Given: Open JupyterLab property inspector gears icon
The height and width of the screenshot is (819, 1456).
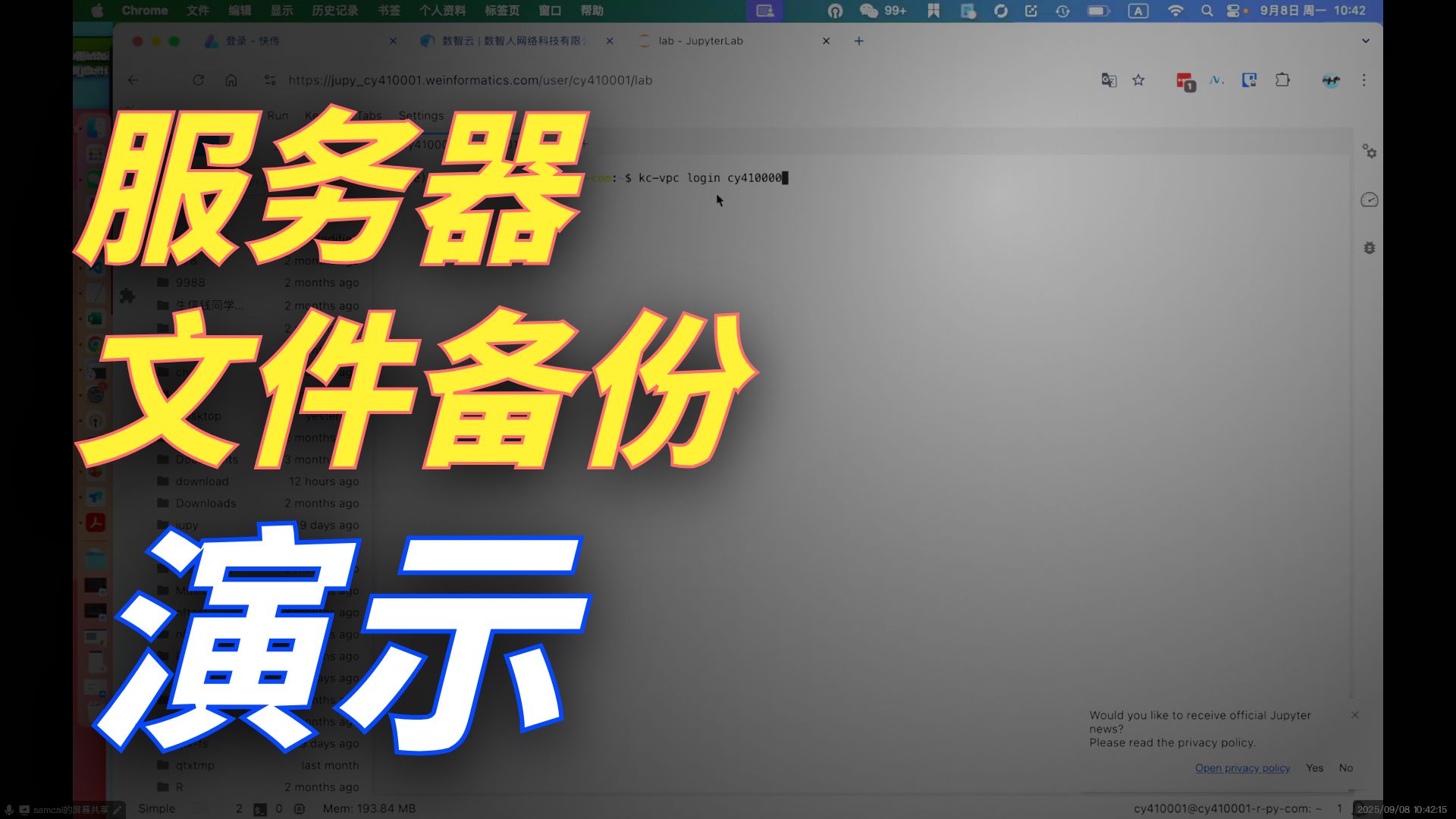Looking at the screenshot, I should pos(1369,152).
